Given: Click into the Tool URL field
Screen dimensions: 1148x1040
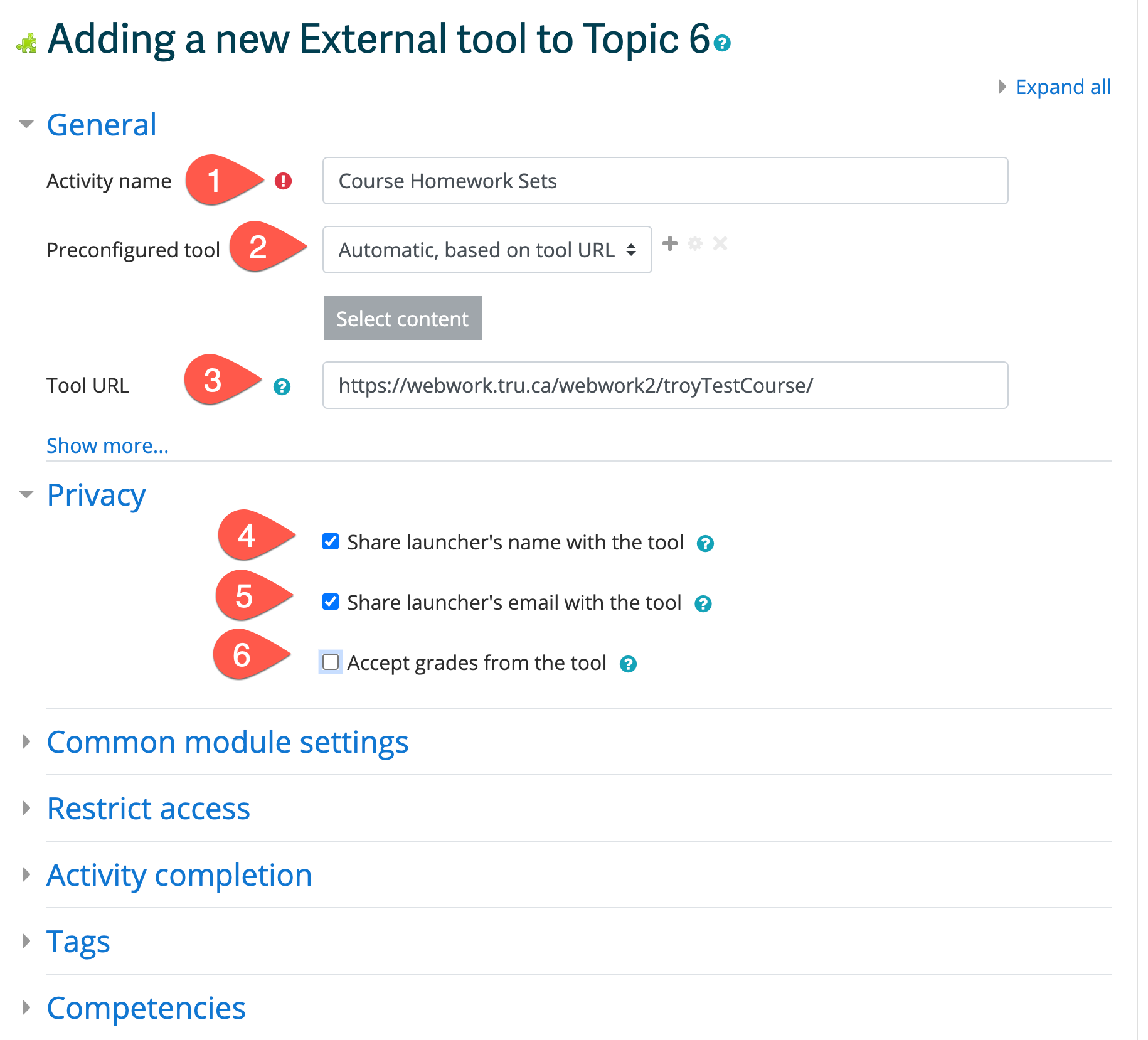Looking at the screenshot, I should coord(665,385).
